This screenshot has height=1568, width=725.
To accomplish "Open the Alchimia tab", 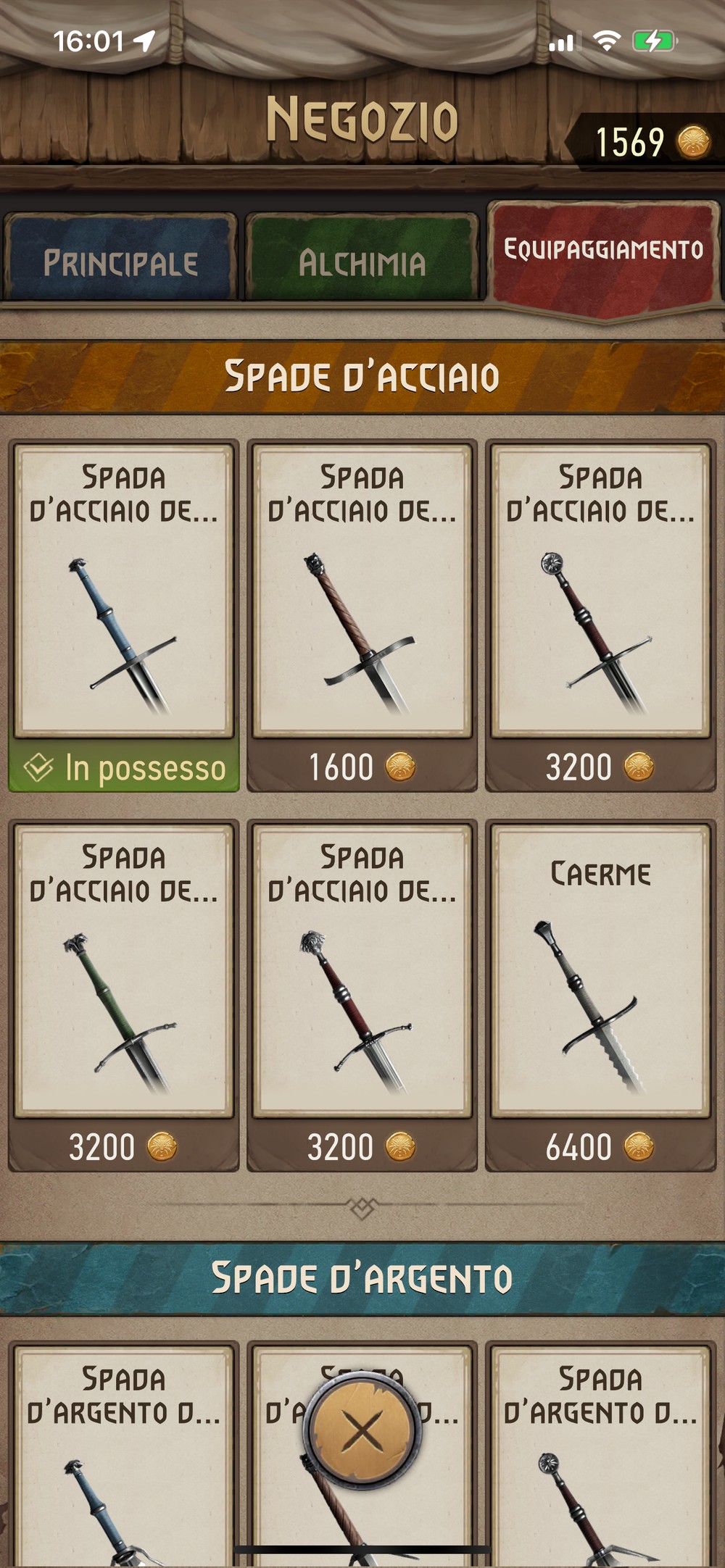I will (x=362, y=258).
